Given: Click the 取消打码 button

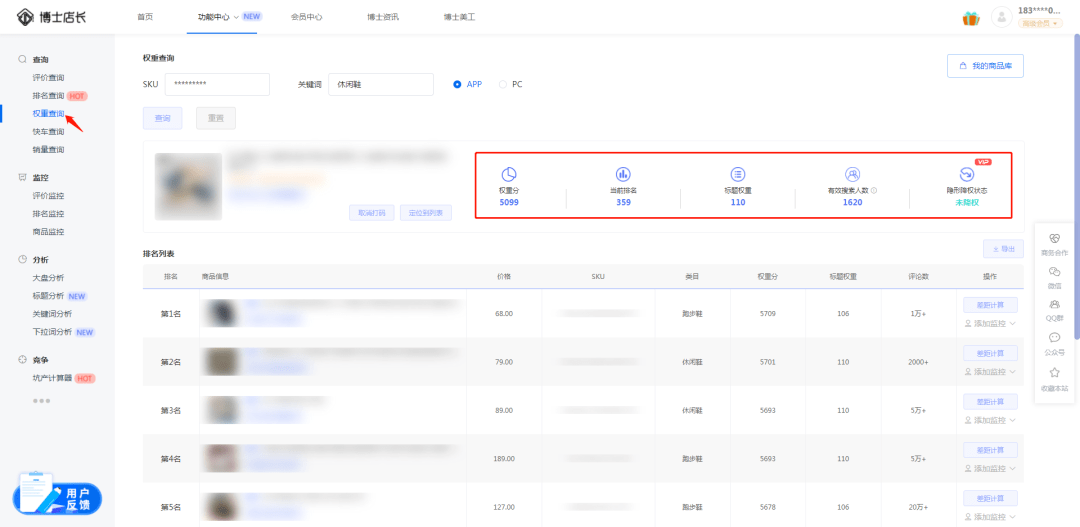Looking at the screenshot, I should (x=372, y=213).
